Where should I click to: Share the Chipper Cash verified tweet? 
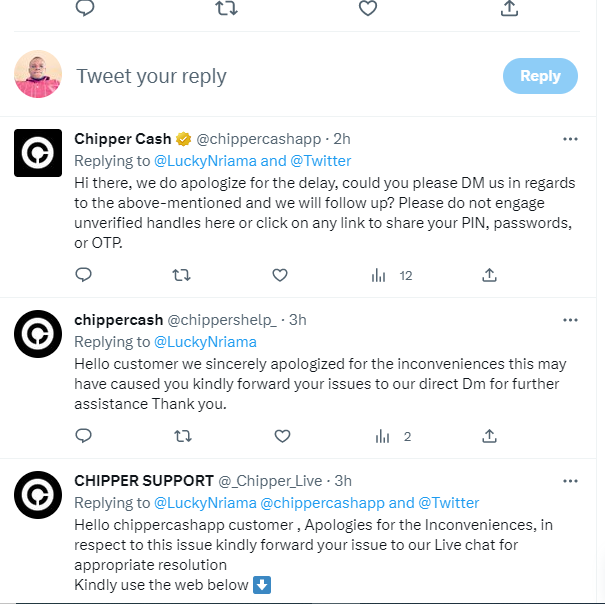(x=490, y=275)
